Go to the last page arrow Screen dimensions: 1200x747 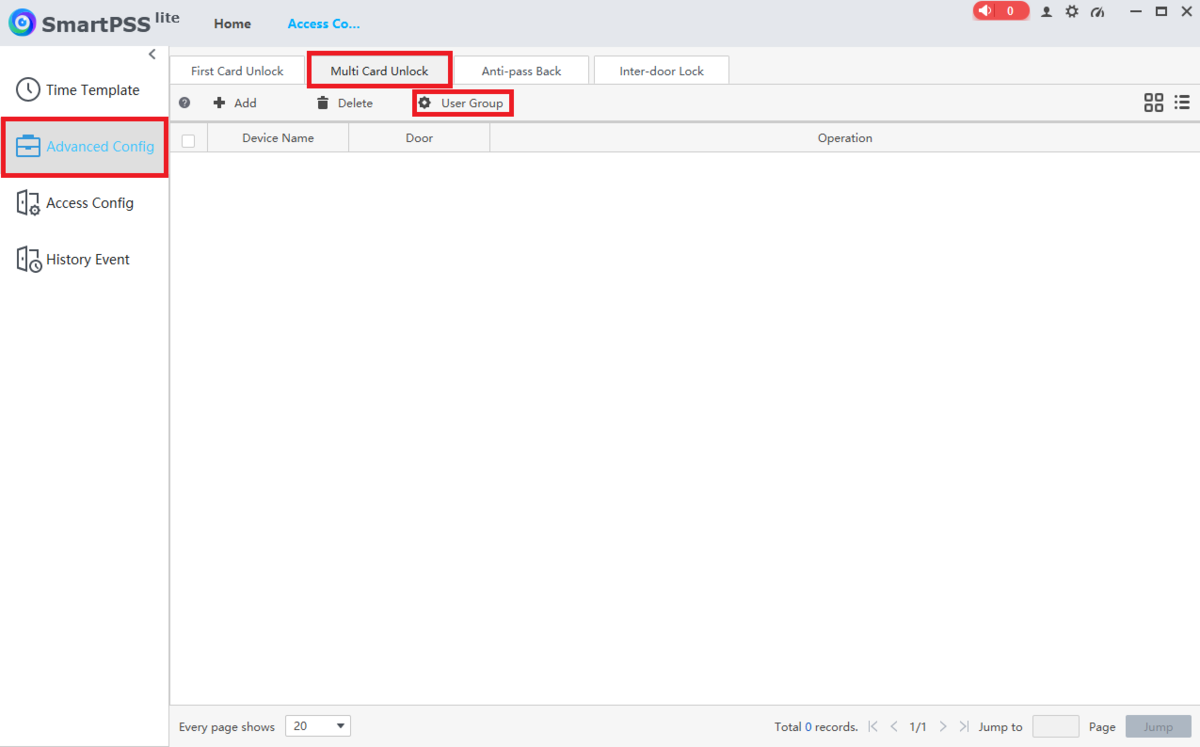point(964,727)
